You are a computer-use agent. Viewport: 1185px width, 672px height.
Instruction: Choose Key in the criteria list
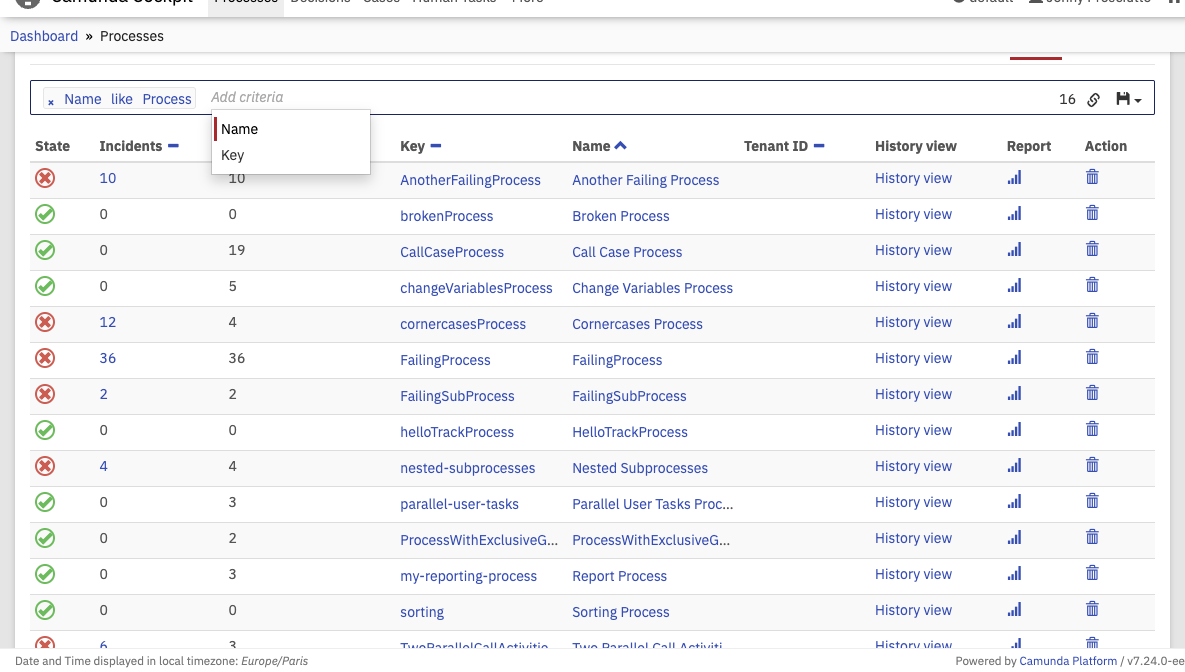(233, 155)
